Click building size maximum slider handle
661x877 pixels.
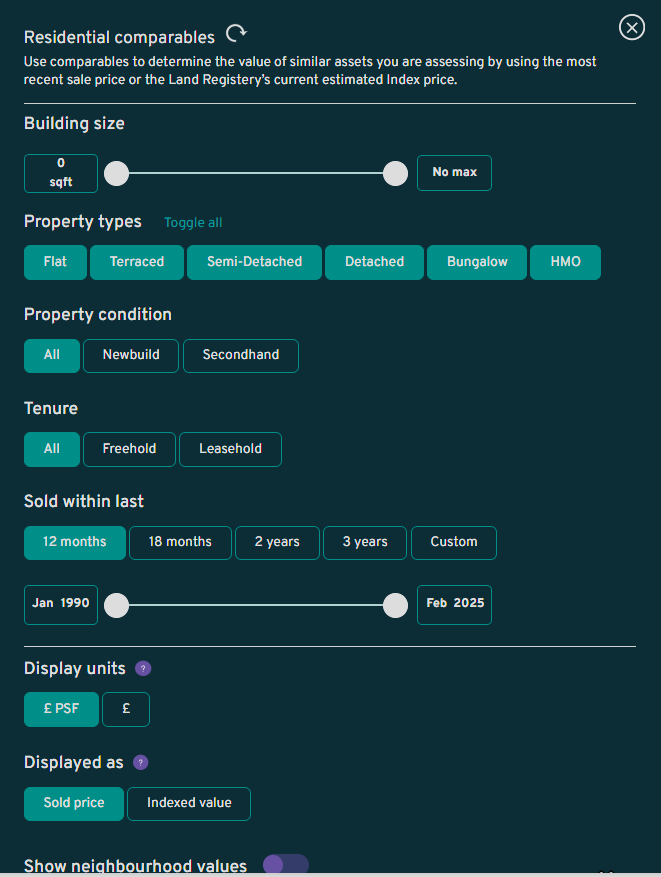click(x=395, y=173)
